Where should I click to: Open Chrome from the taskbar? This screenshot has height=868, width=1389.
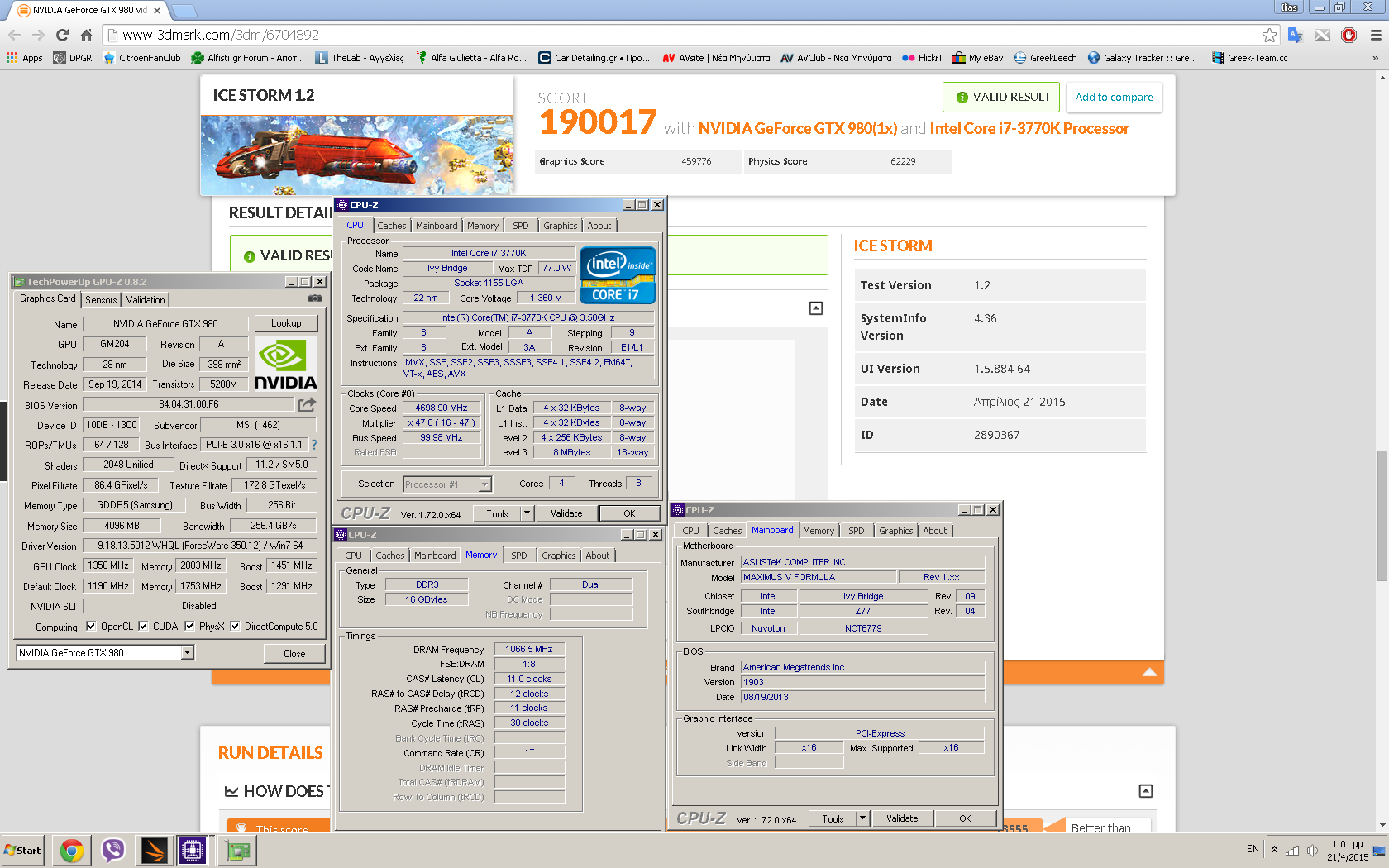click(72, 850)
